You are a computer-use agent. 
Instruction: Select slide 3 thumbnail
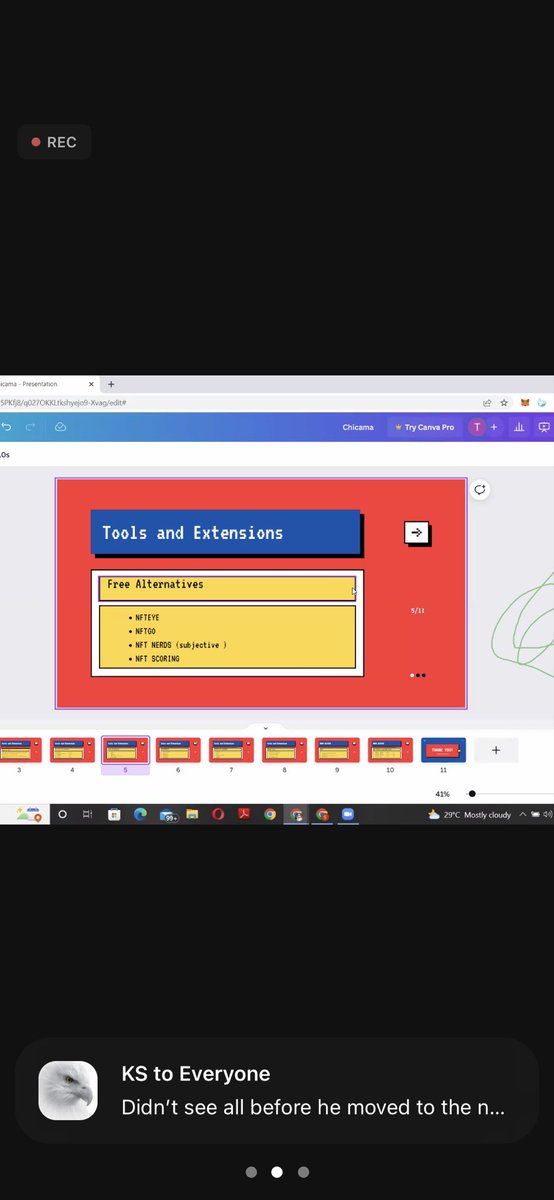pyautogui.click(x=19, y=750)
